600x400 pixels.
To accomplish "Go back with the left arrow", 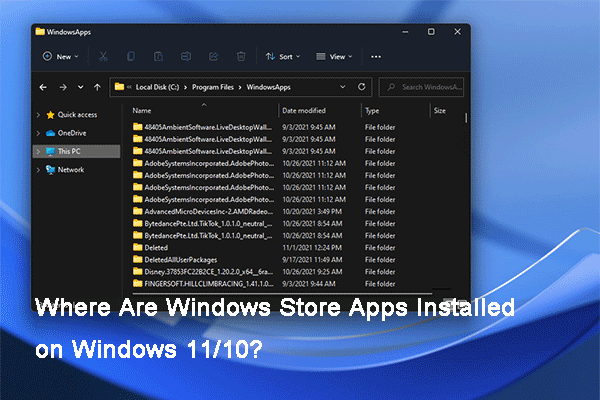I will pyautogui.click(x=43, y=87).
